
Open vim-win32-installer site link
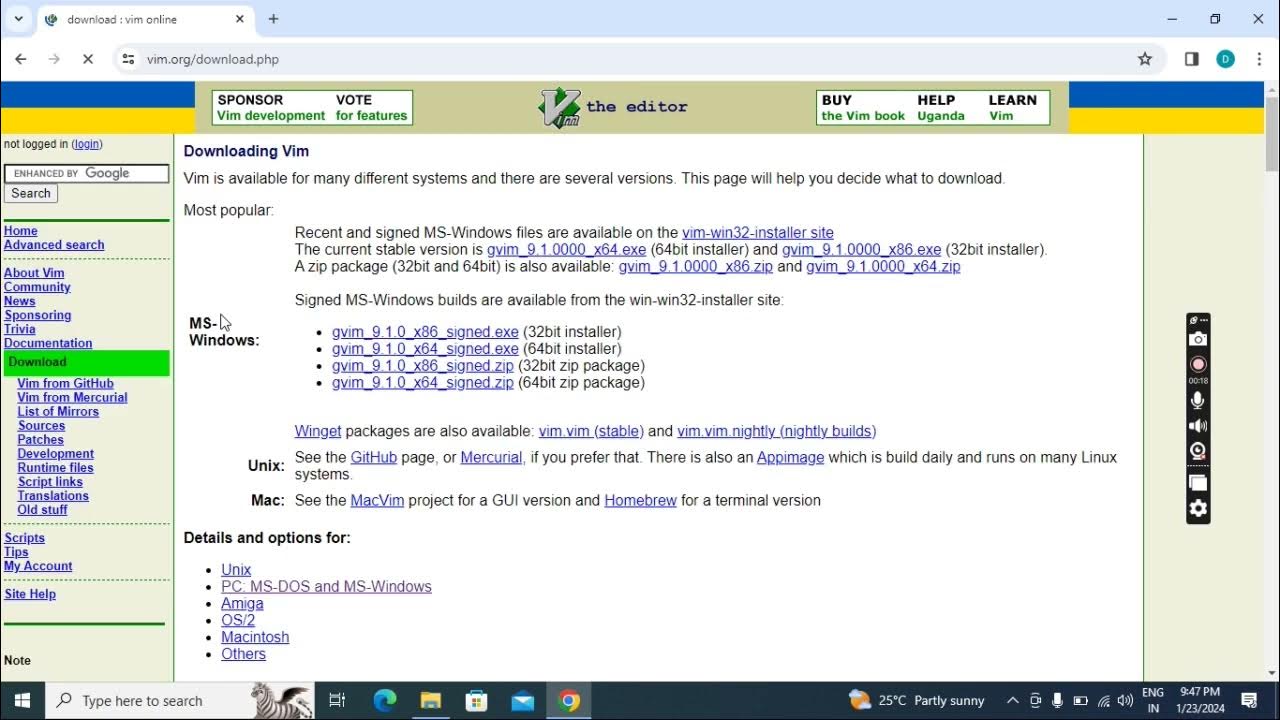tap(757, 233)
